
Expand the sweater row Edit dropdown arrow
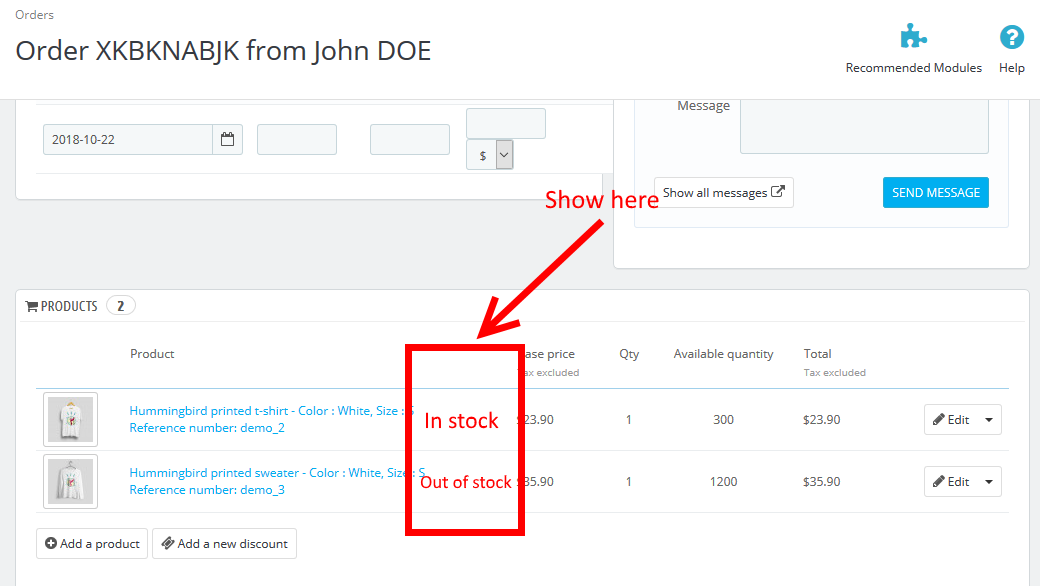pyautogui.click(x=989, y=482)
